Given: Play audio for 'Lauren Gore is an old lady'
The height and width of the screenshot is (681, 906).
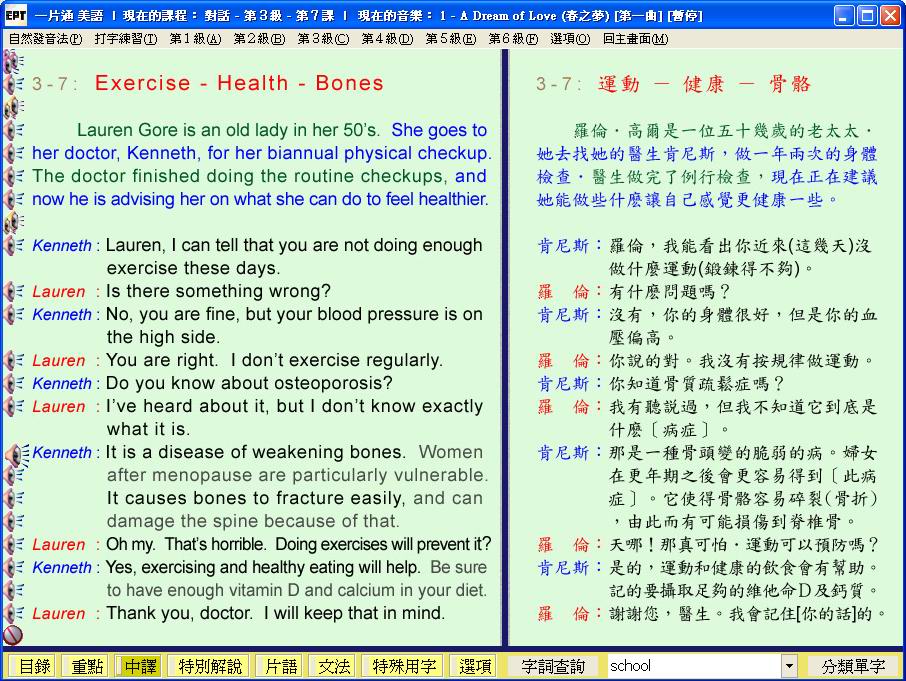Looking at the screenshot, I should coord(13,130).
